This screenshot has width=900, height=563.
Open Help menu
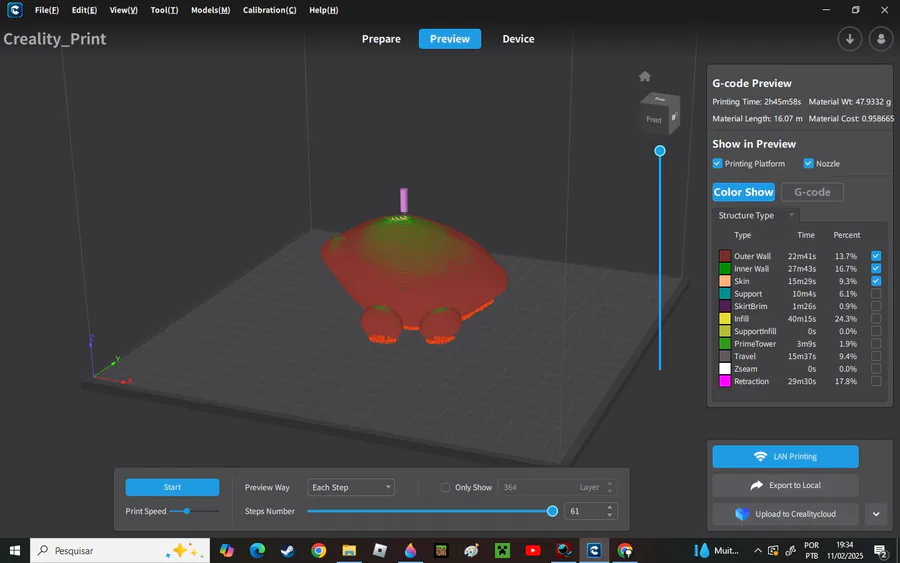pyautogui.click(x=323, y=10)
